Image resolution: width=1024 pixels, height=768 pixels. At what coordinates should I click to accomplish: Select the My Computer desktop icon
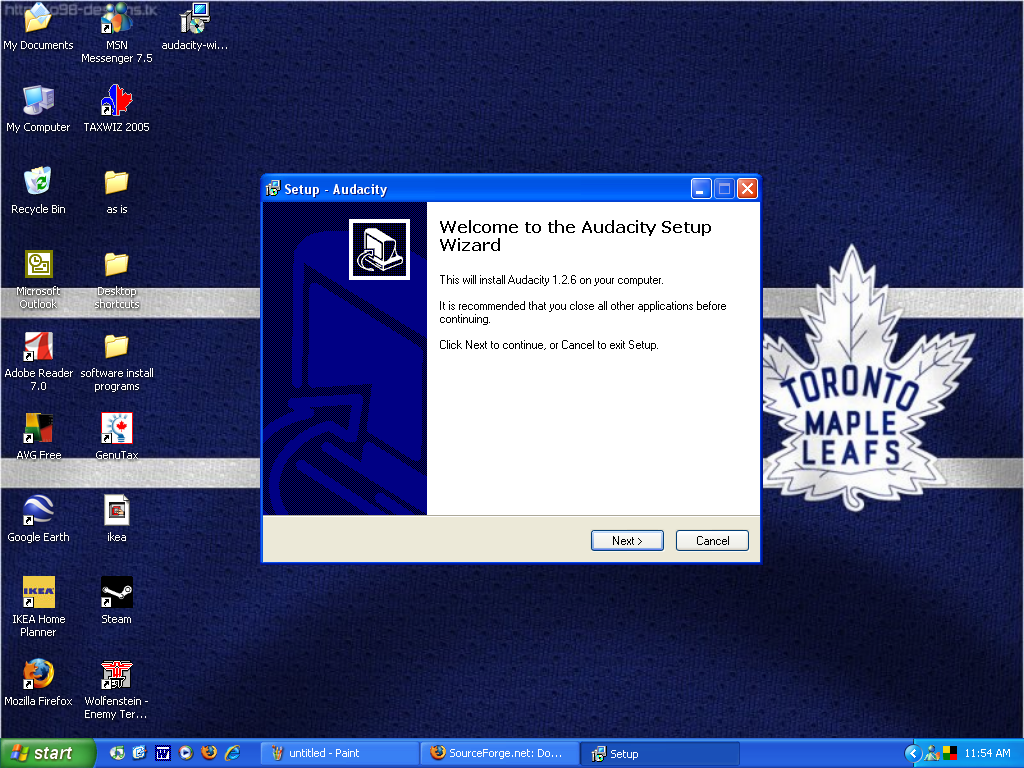pyautogui.click(x=38, y=110)
